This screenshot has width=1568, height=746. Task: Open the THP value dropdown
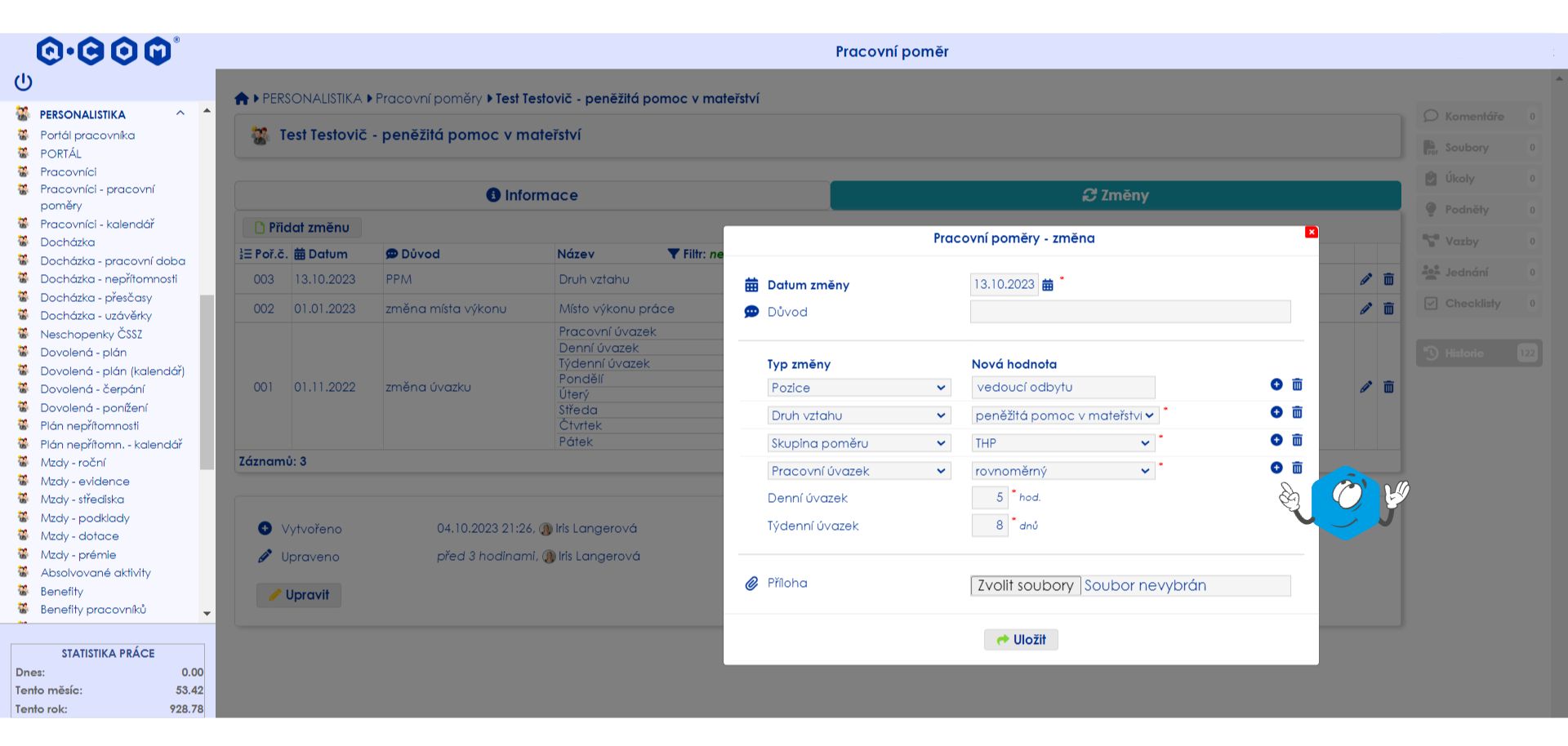1063,443
